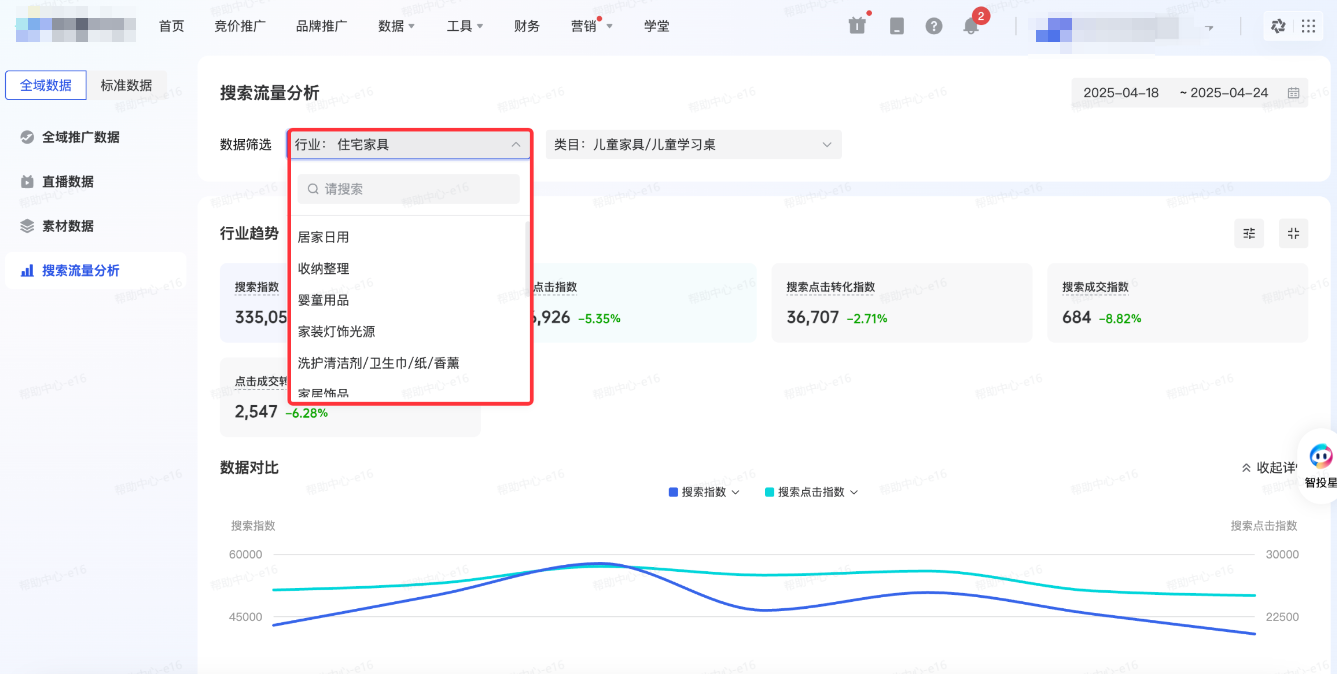1337x674 pixels.
Task: Click the cyan 搜索点击指数 legend color swatch
Action: (x=769, y=492)
